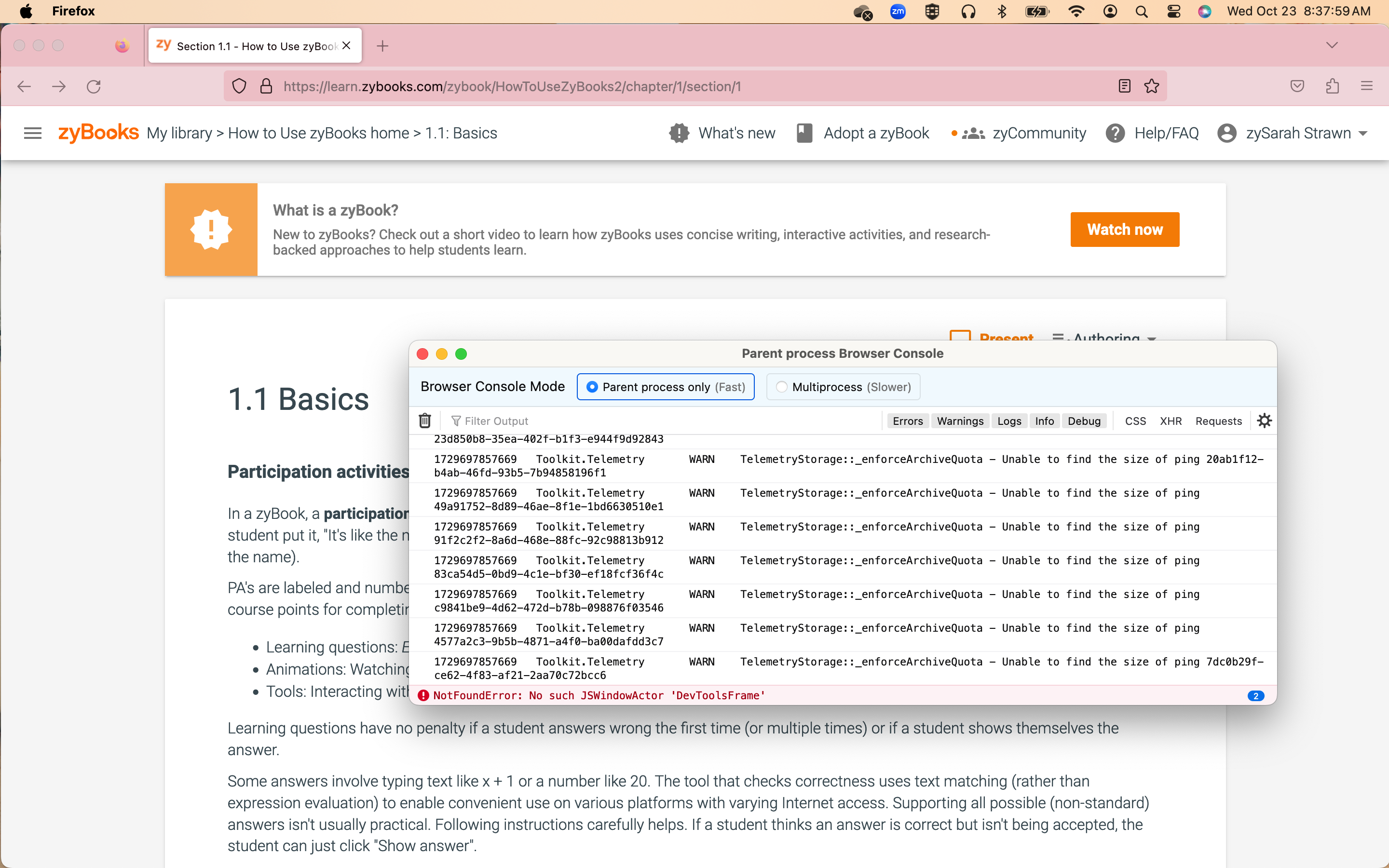Click the NotFoundError DevToolsFrame message
The height and width of the screenshot is (868, 1389).
click(x=599, y=695)
